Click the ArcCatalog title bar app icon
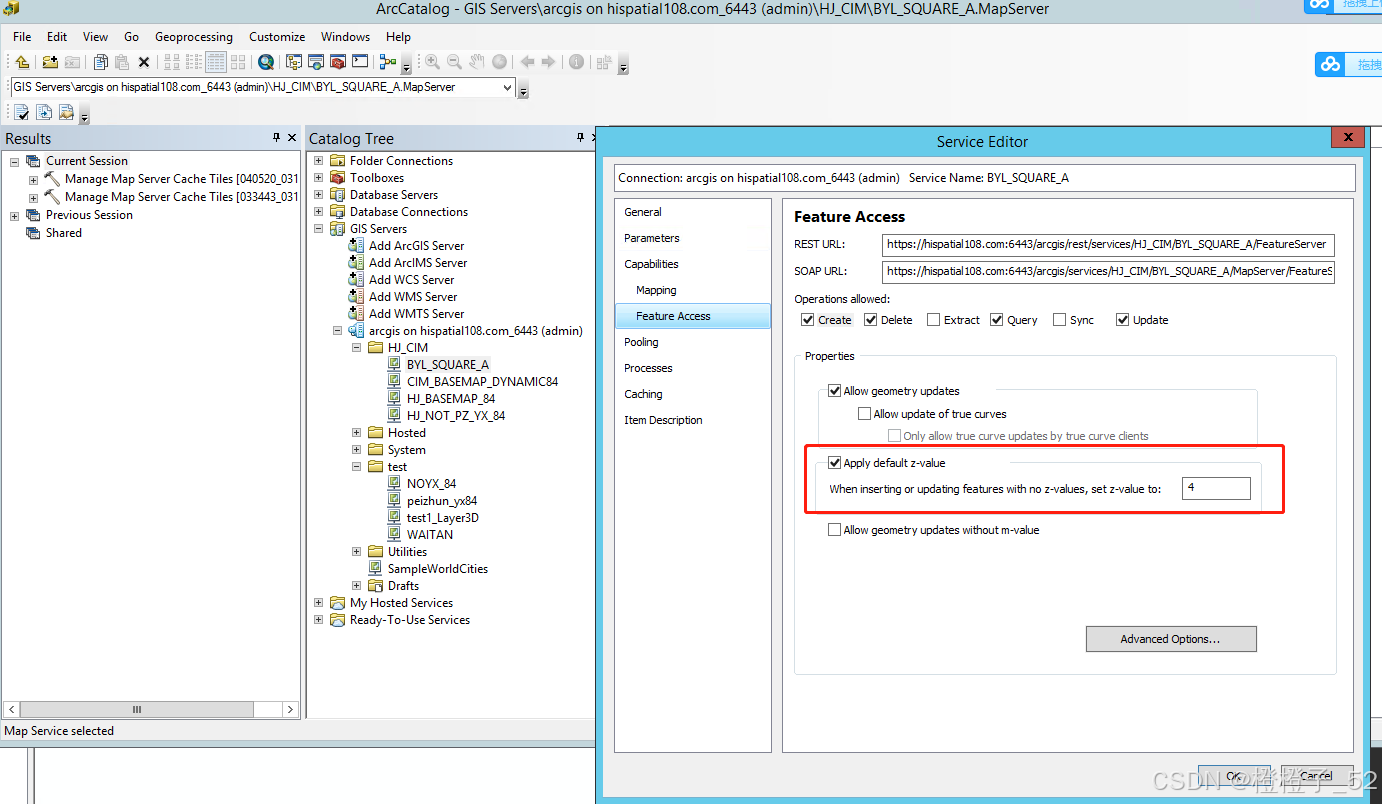 pos(12,9)
